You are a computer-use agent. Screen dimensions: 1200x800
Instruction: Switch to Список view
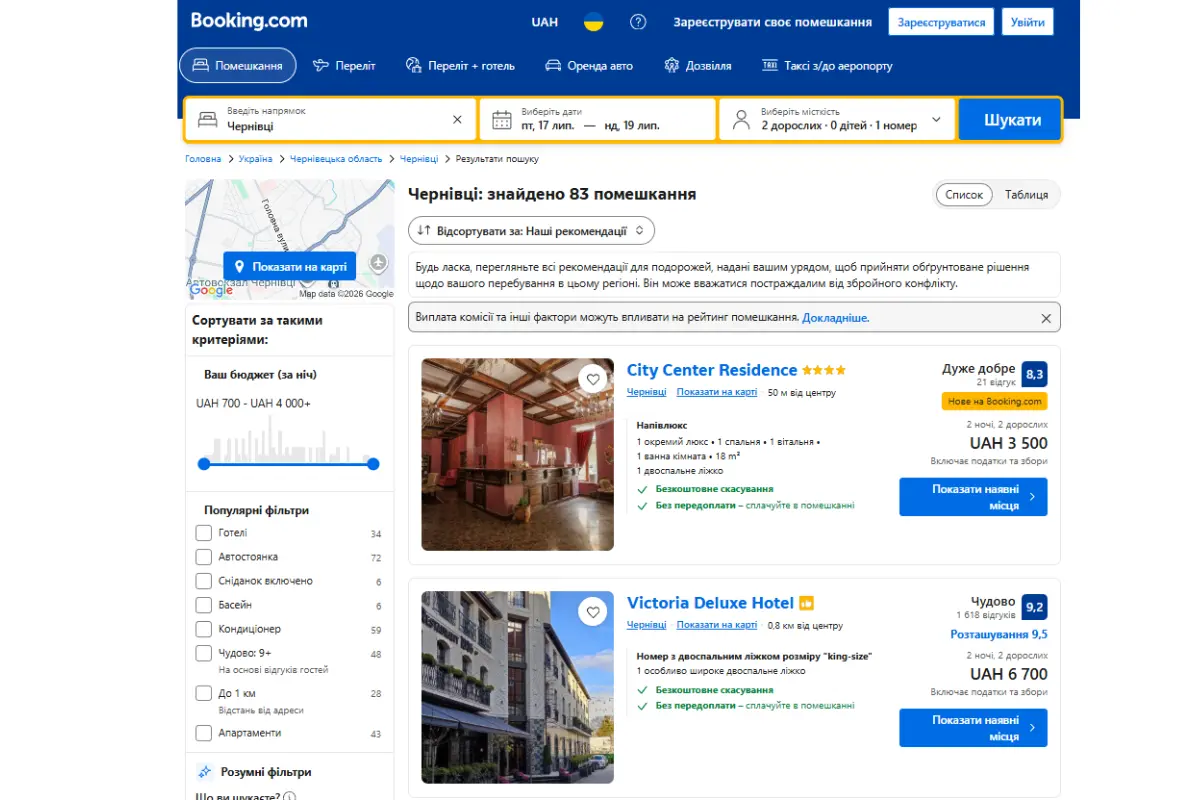964,195
